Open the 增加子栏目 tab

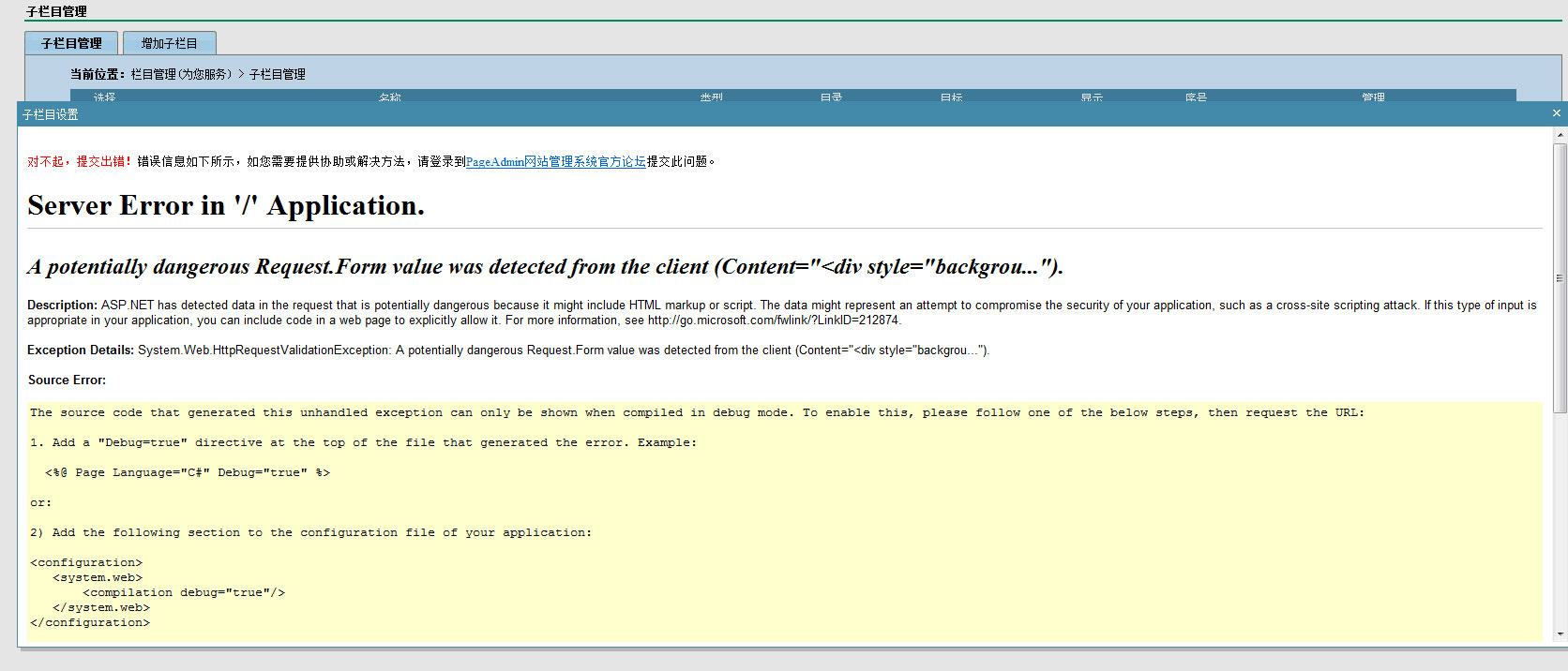pyautogui.click(x=170, y=43)
